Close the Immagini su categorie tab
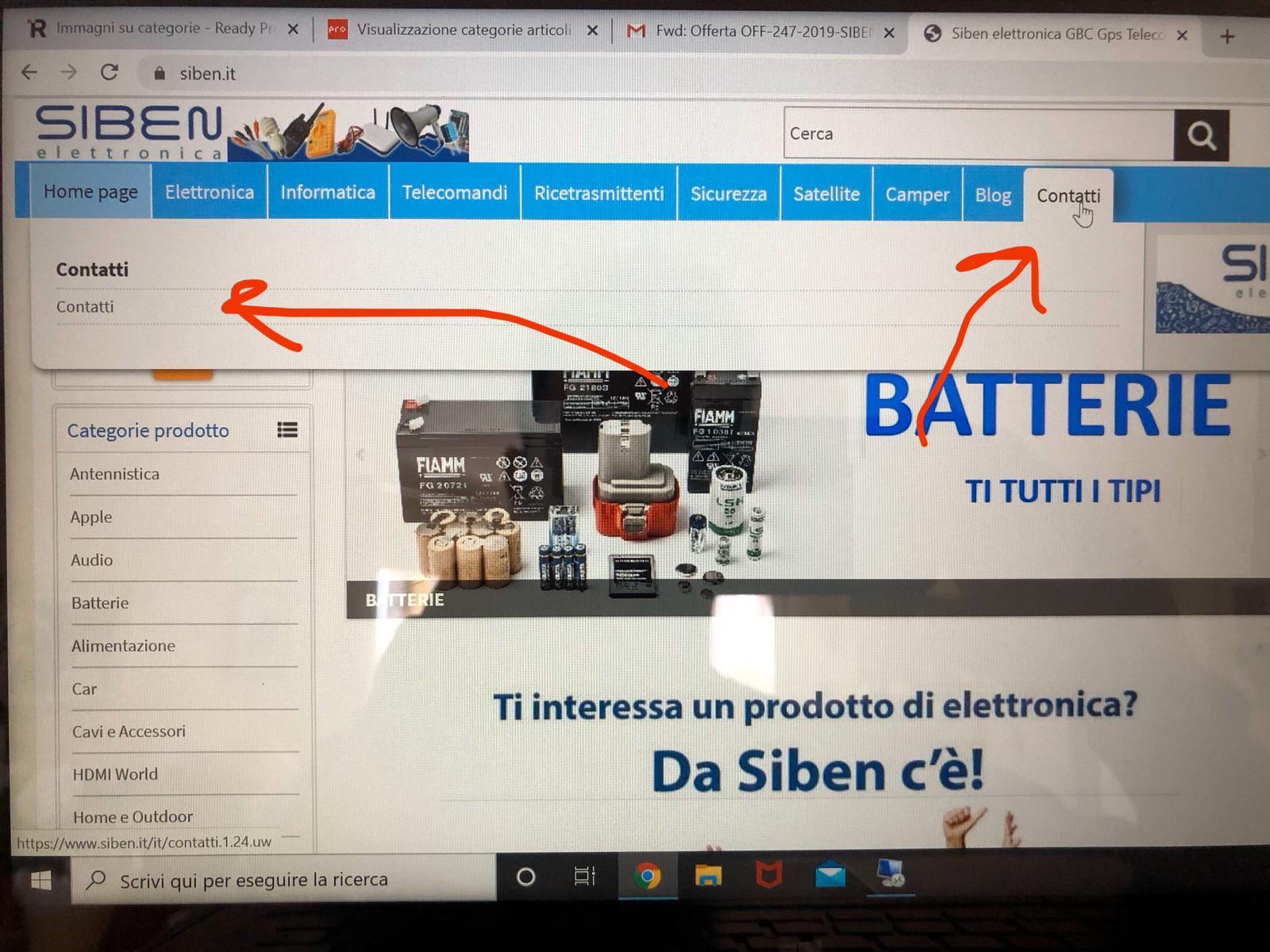 tap(293, 29)
